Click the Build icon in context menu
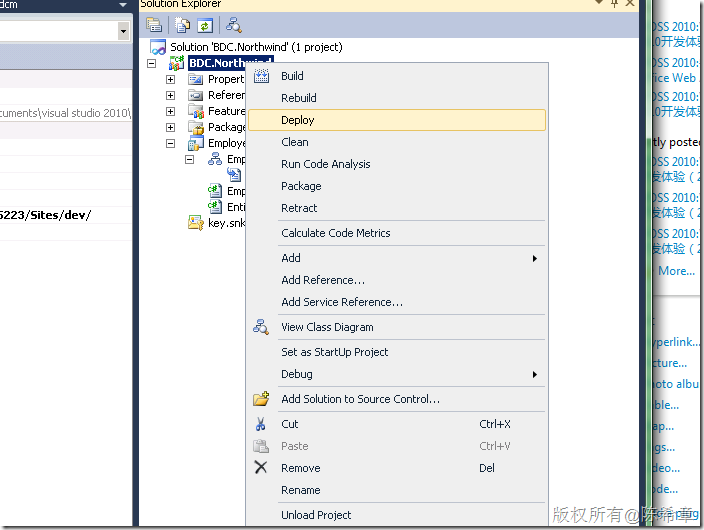 pyautogui.click(x=261, y=76)
